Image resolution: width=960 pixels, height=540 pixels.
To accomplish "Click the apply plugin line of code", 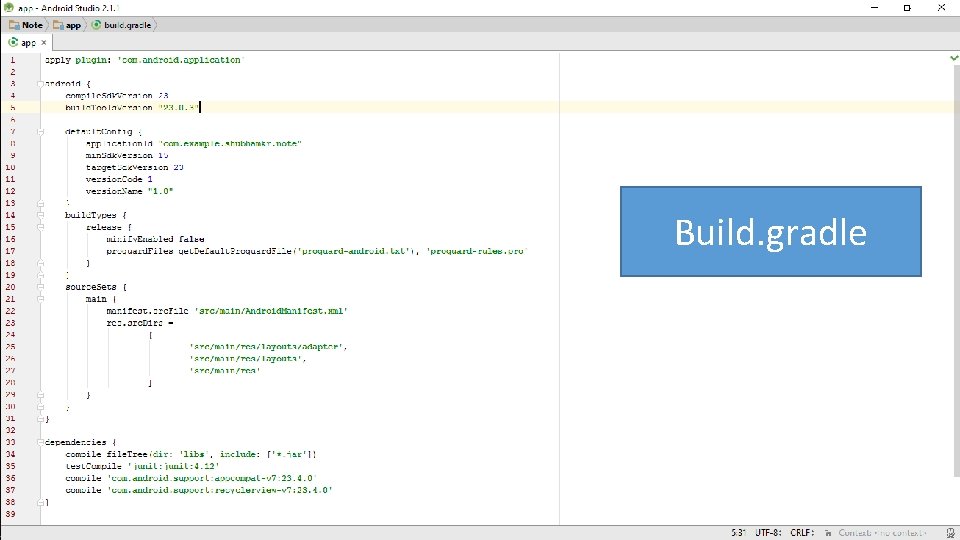I will point(144,60).
